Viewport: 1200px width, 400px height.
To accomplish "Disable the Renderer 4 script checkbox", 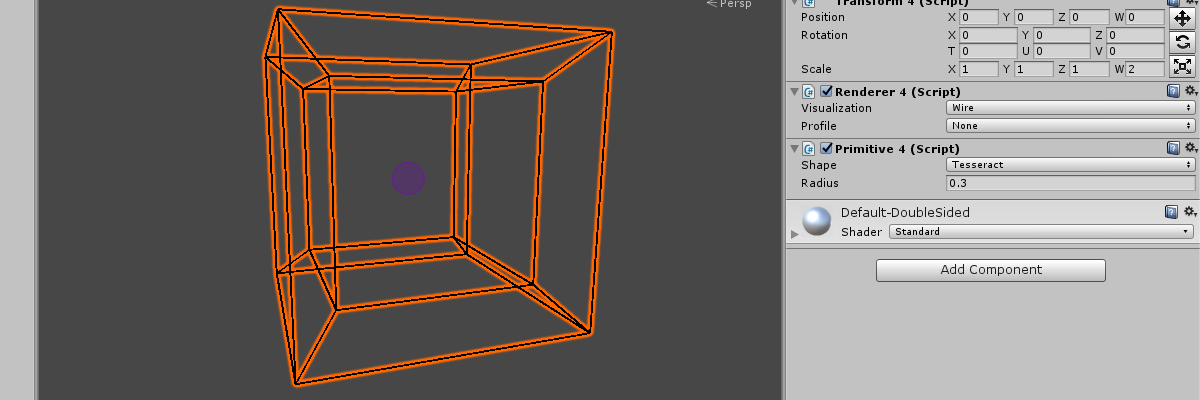I will tap(826, 91).
